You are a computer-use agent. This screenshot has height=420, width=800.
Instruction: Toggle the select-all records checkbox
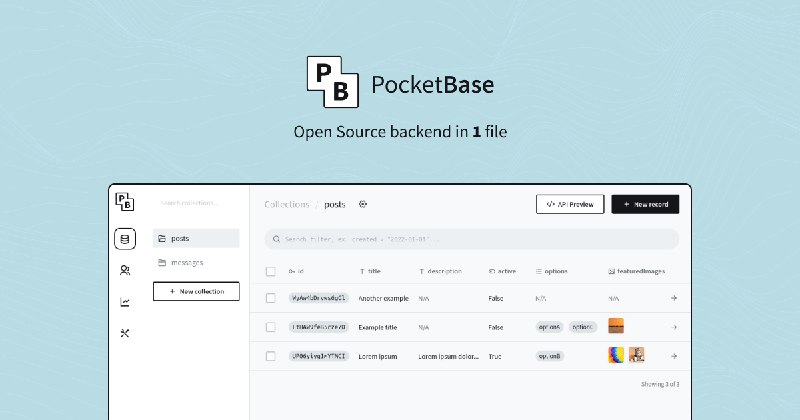[x=271, y=271]
